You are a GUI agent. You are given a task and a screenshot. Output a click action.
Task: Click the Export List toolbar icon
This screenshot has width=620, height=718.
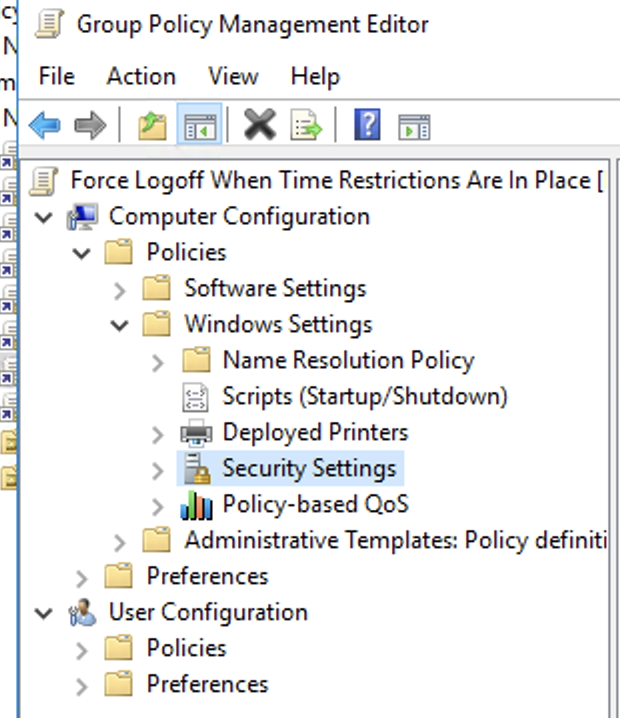pyautogui.click(x=306, y=125)
